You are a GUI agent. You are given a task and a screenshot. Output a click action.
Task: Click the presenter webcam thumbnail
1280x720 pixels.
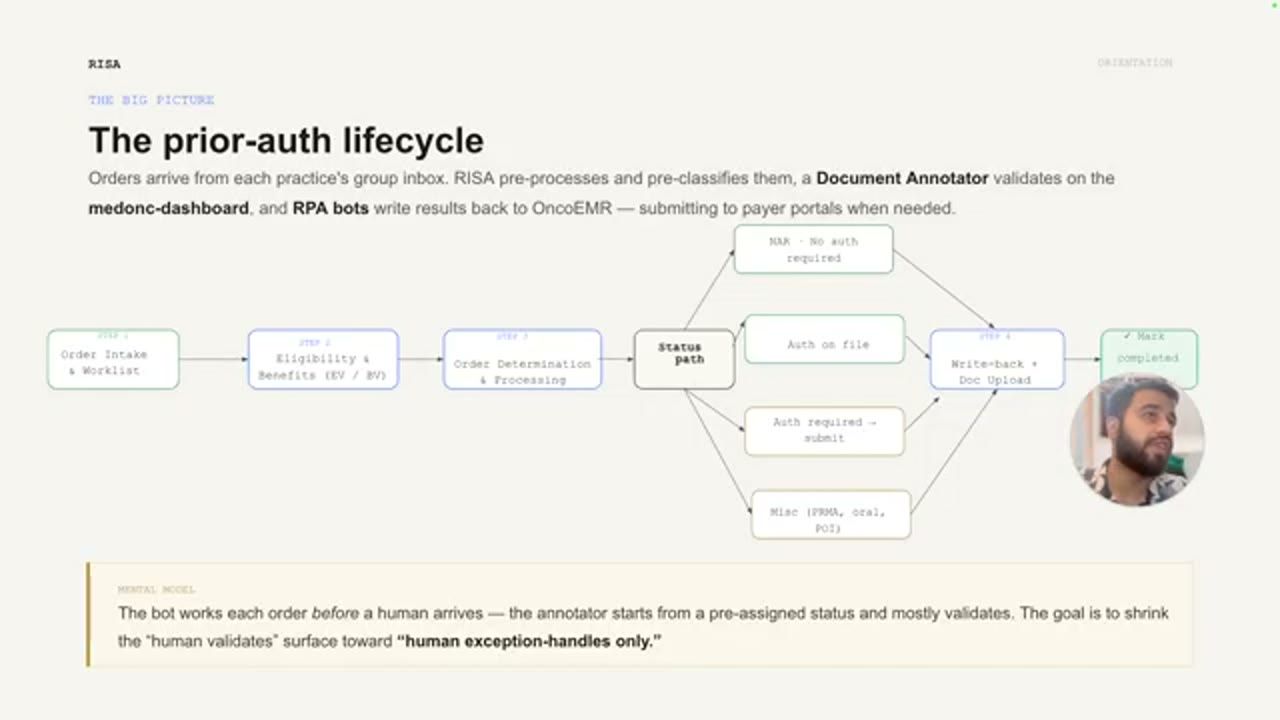click(x=1136, y=439)
